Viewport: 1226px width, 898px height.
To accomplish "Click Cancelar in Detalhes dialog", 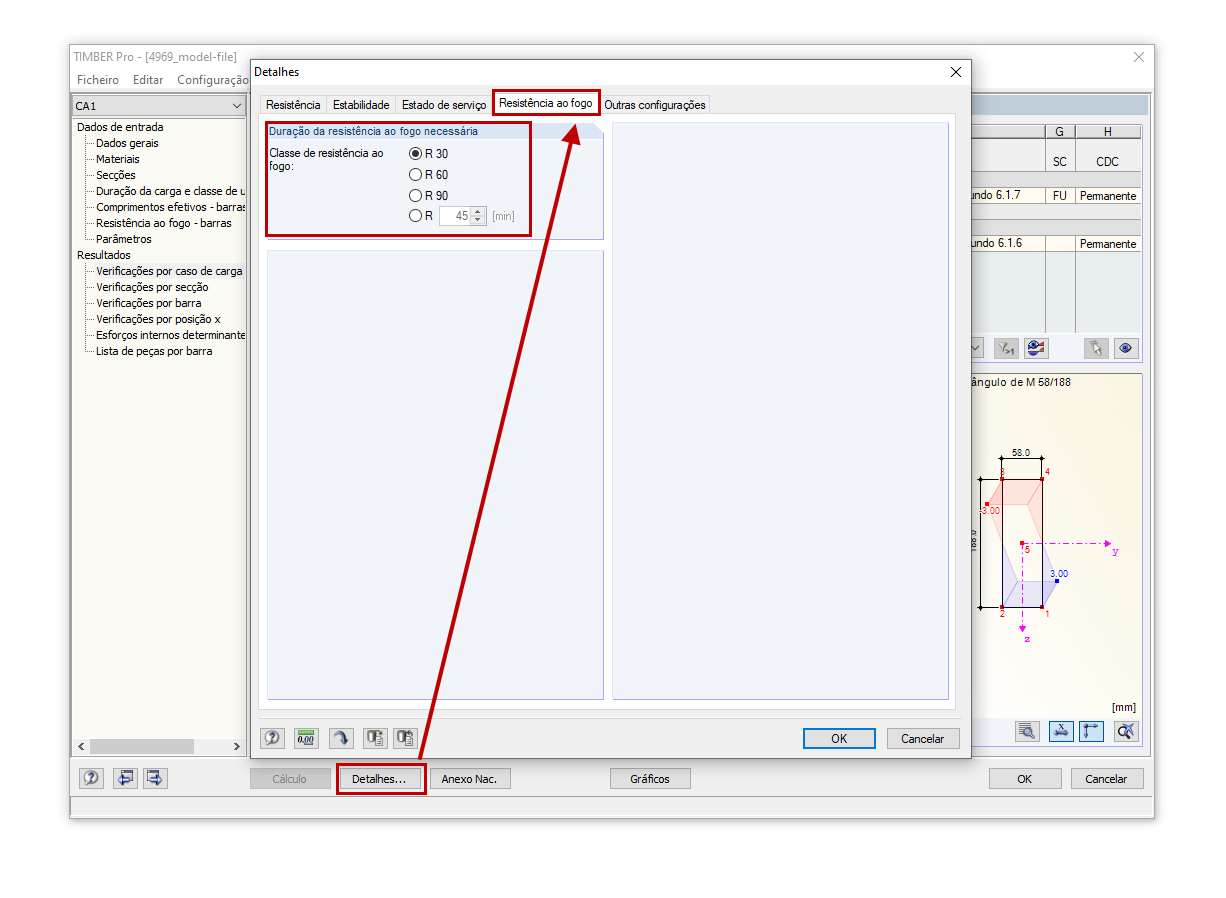I will [x=923, y=738].
